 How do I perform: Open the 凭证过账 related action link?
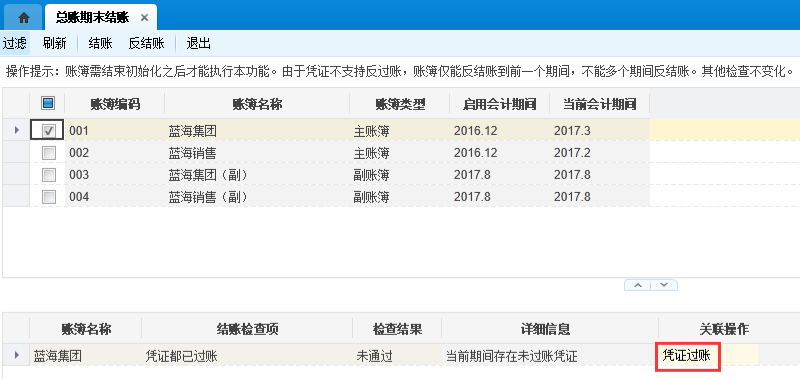[x=686, y=356]
